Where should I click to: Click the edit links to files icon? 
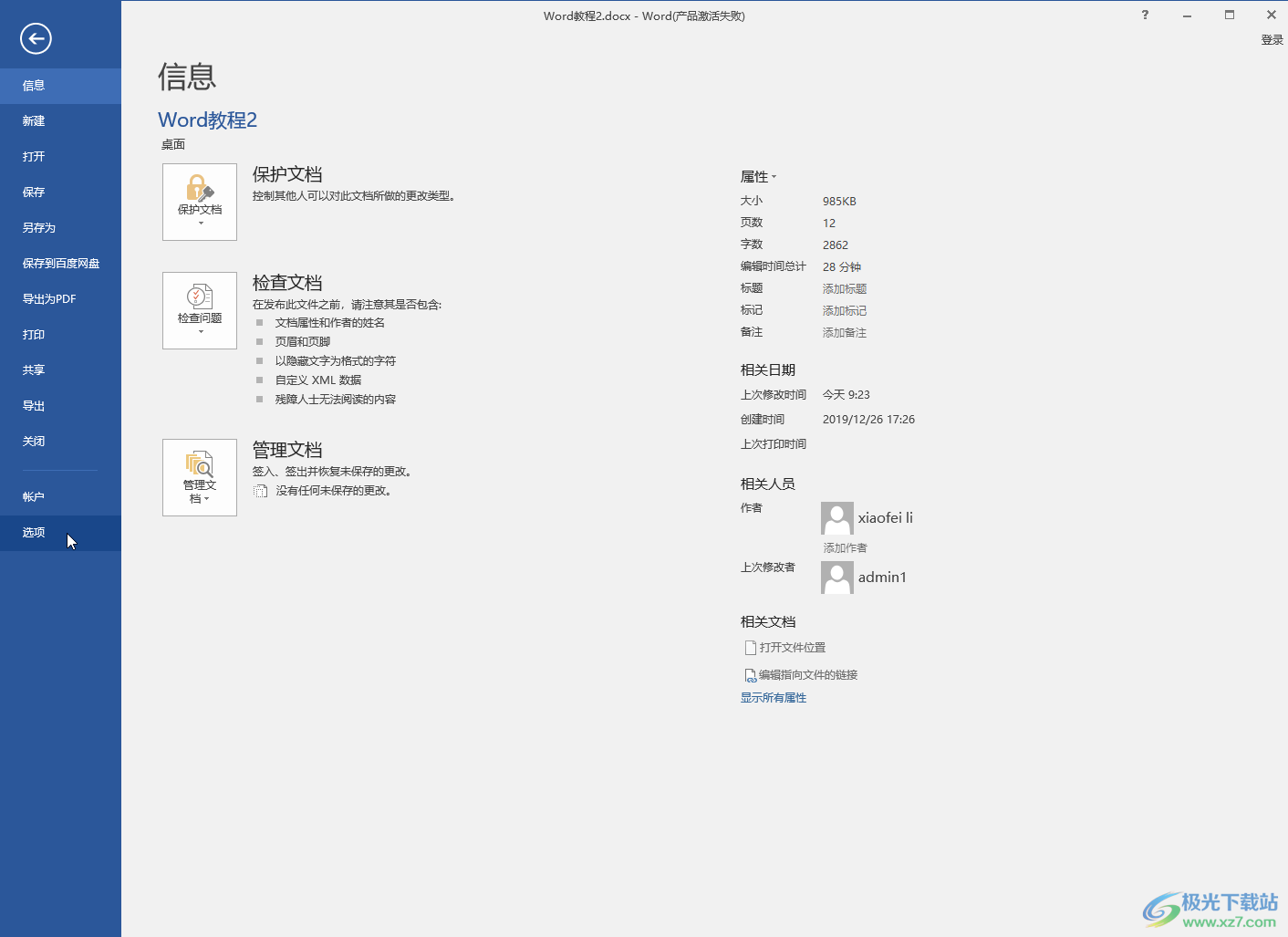[x=751, y=675]
